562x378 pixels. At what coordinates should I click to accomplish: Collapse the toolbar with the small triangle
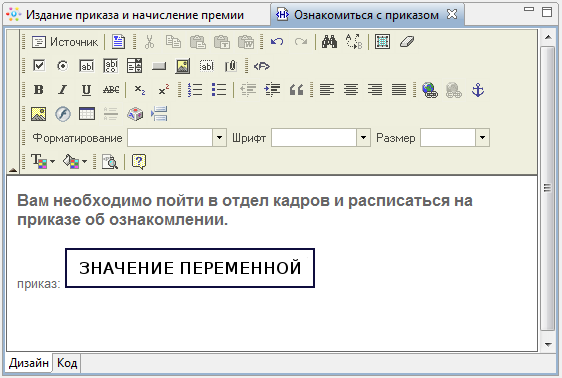(x=13, y=170)
